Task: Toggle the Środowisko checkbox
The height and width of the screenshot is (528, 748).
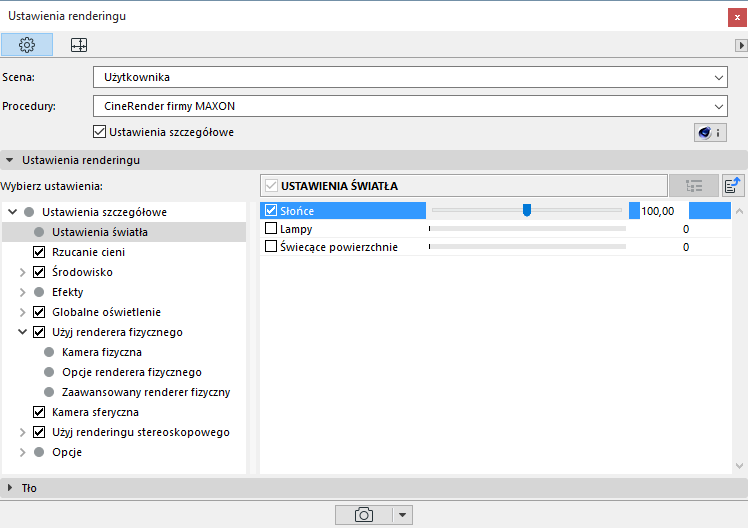Action: (39, 272)
